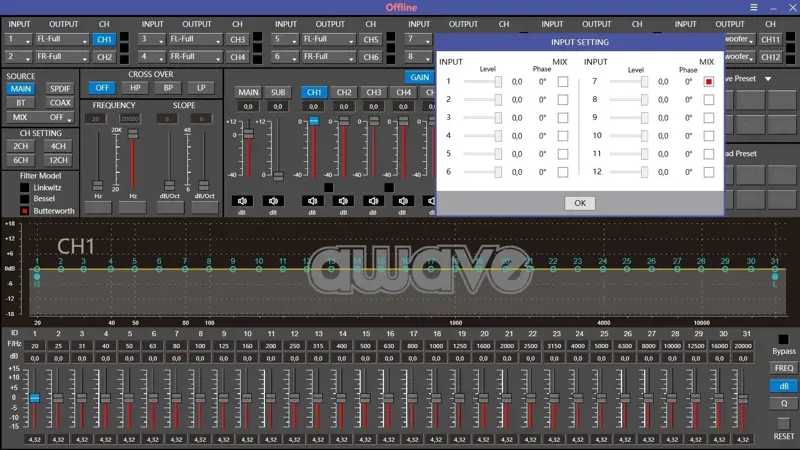Click CH1 speaker mute icon
Image resolution: width=800 pixels, height=450 pixels.
pos(313,200)
